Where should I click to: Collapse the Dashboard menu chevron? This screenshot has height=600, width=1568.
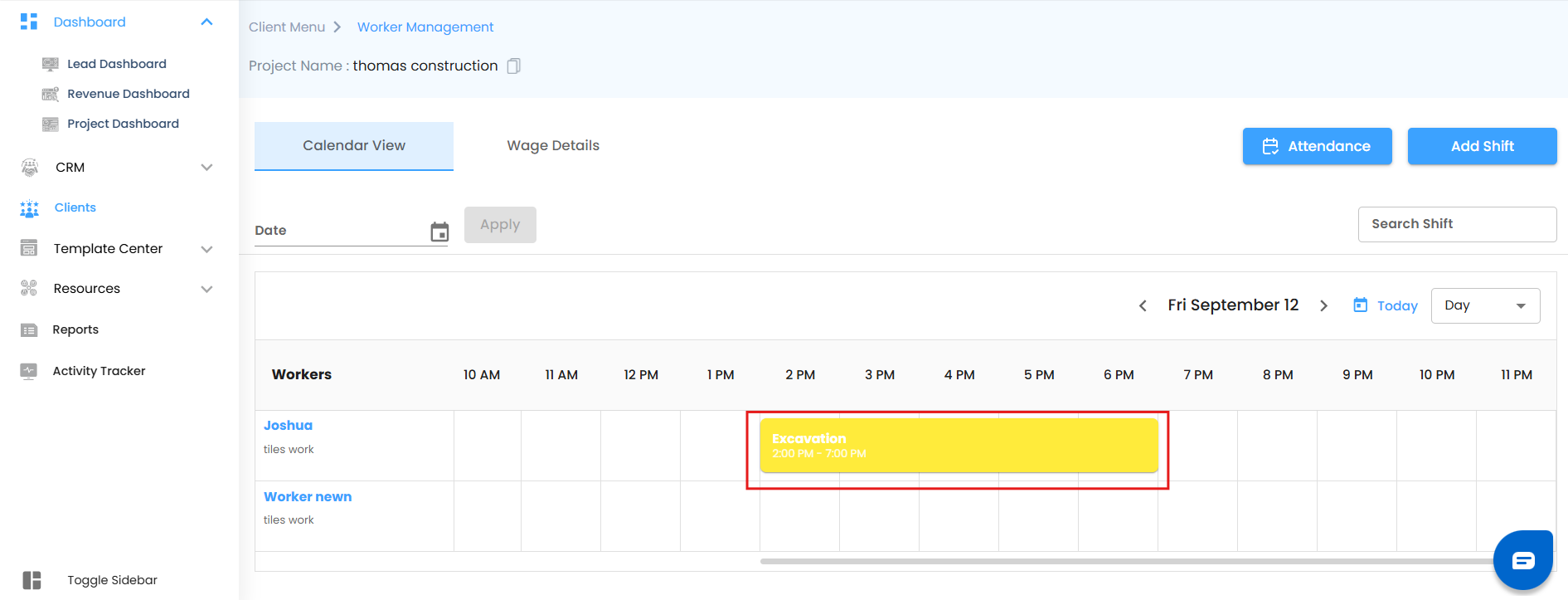click(x=206, y=22)
